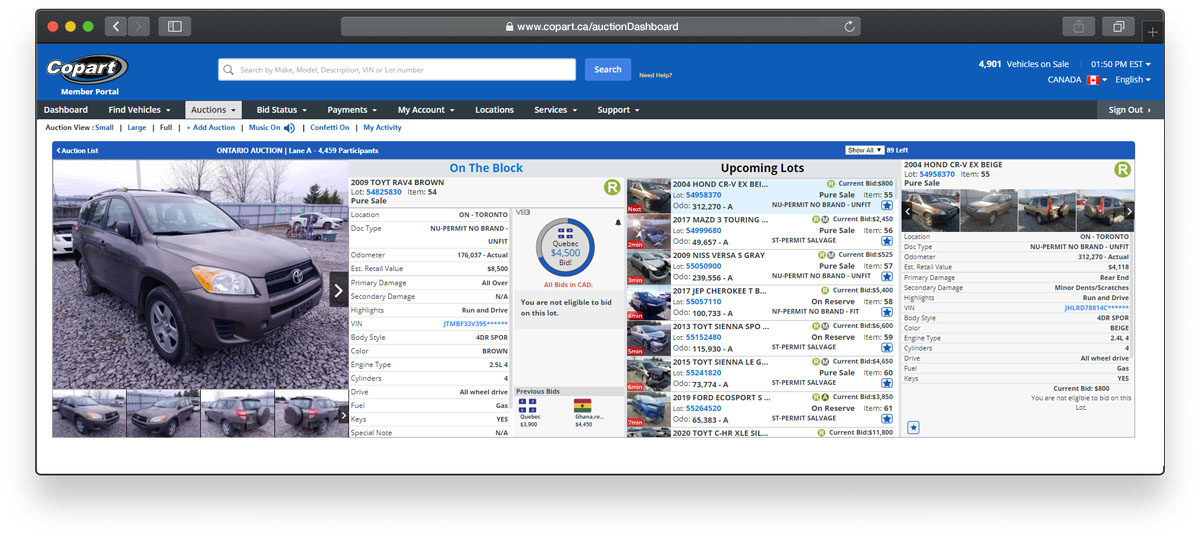Set Auction View to Full
1200x537 pixels.
tap(166, 128)
